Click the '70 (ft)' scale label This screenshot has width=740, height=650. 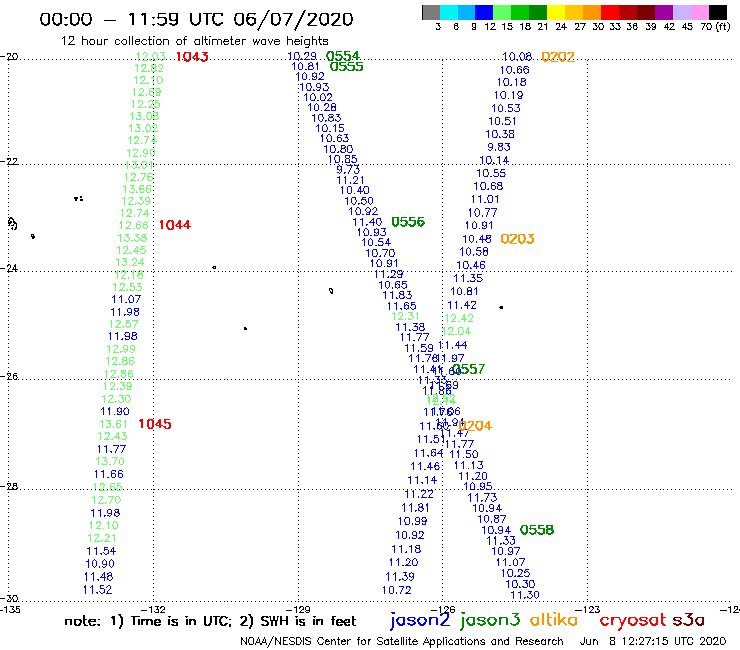tap(715, 27)
